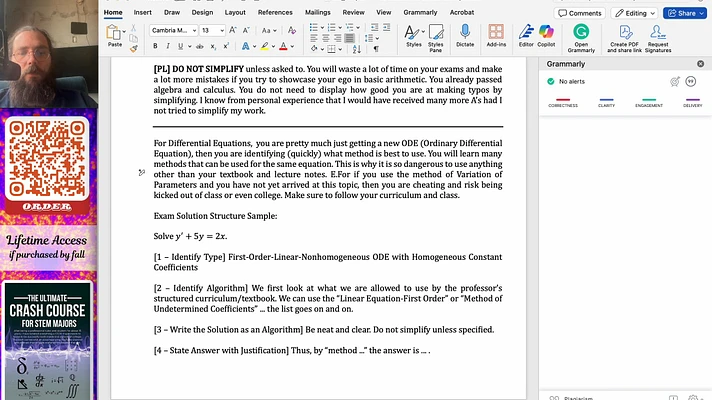Open the Mailings tab
This screenshot has width=712, height=400.
click(317, 12)
